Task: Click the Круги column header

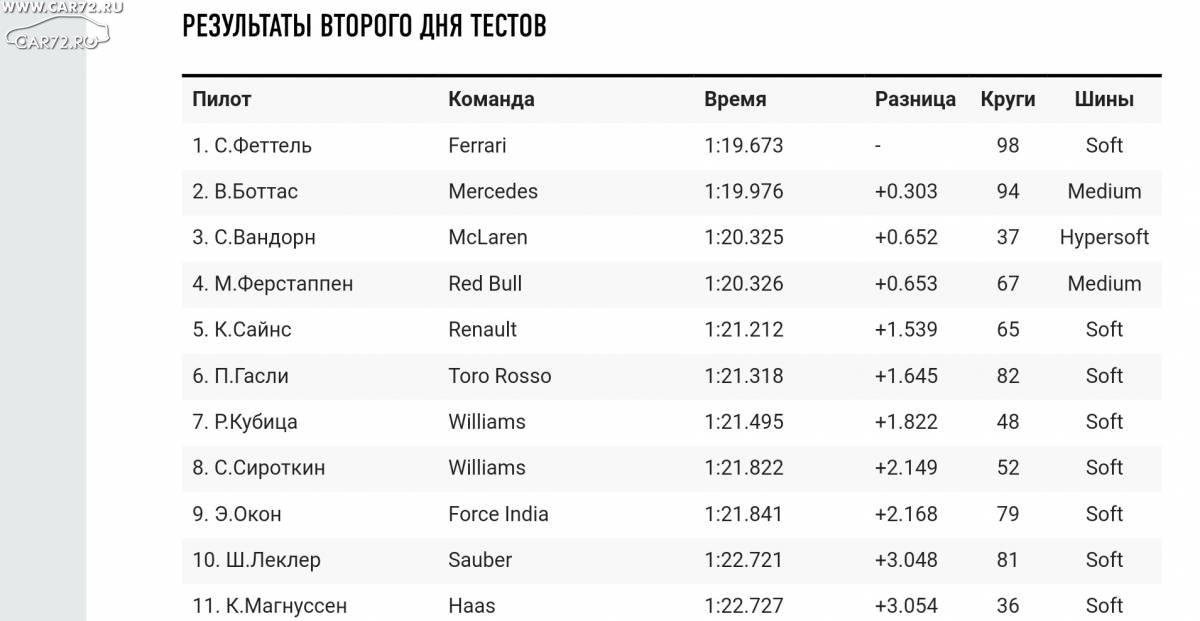Action: tap(1008, 99)
